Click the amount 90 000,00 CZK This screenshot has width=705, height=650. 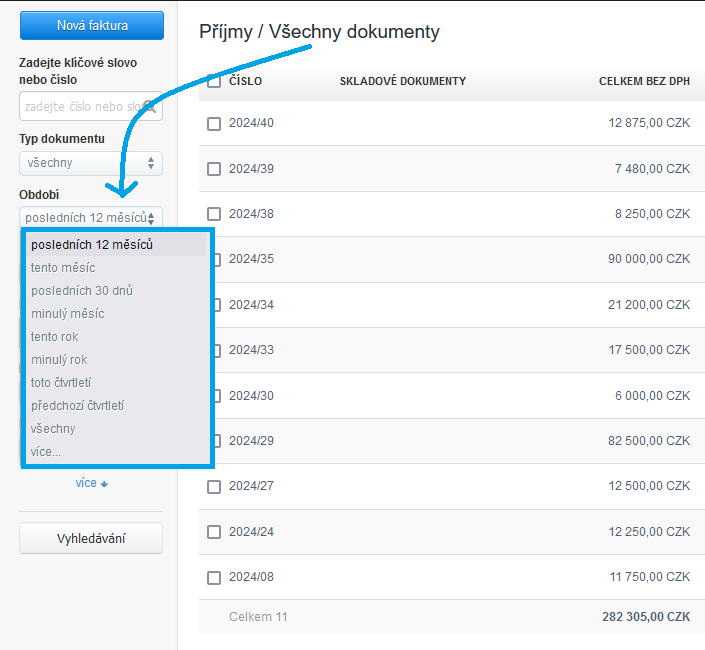point(649,259)
